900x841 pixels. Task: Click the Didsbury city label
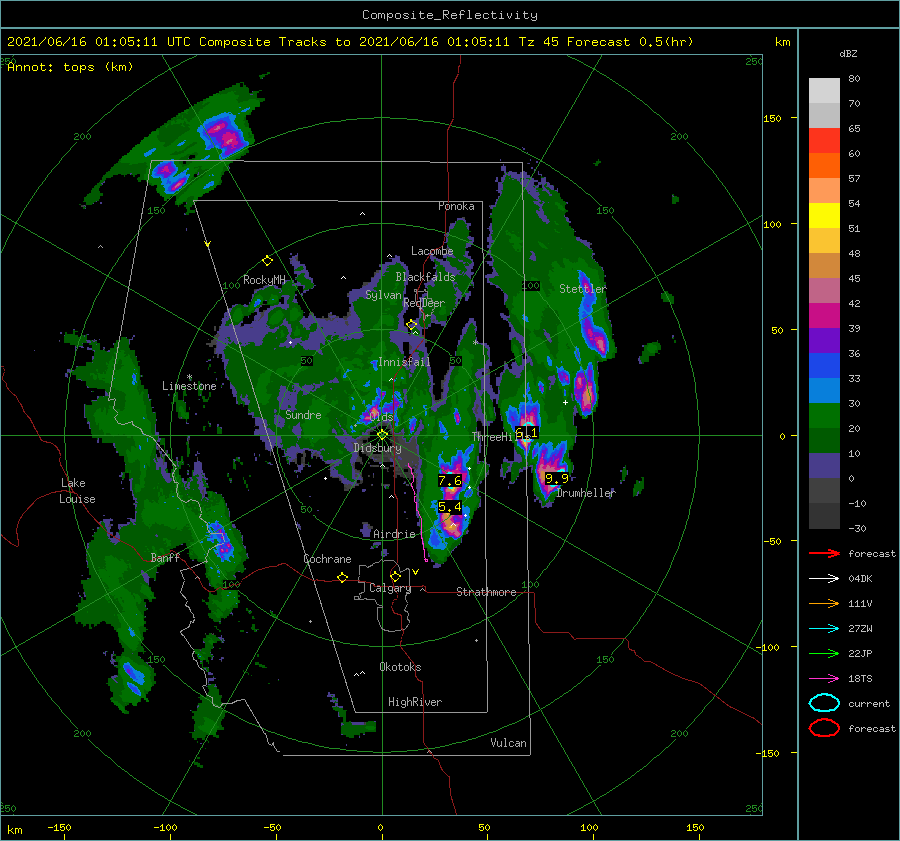[x=377, y=448]
